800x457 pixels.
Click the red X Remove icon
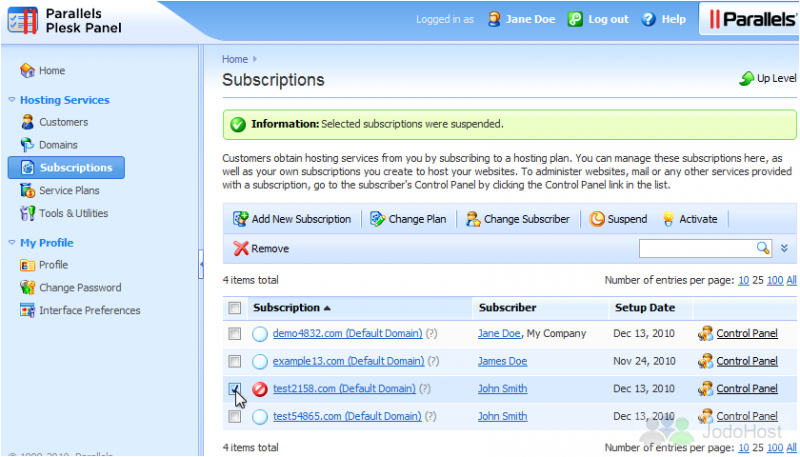coord(241,248)
